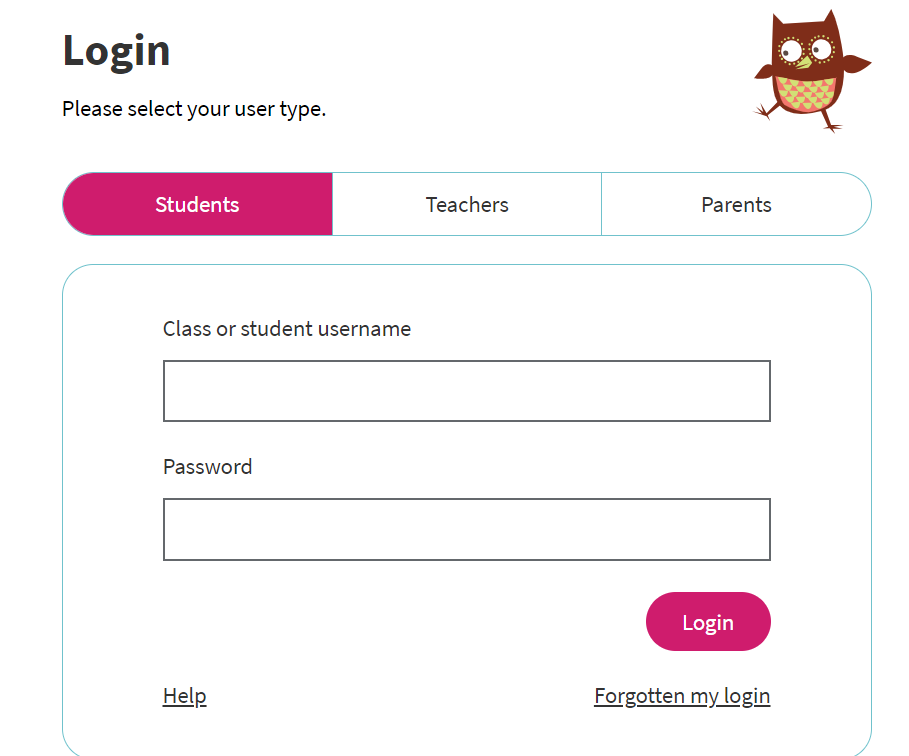Click the owl's outstretched right wing
Image resolution: width=909 pixels, height=756 pixels.
coord(856,63)
